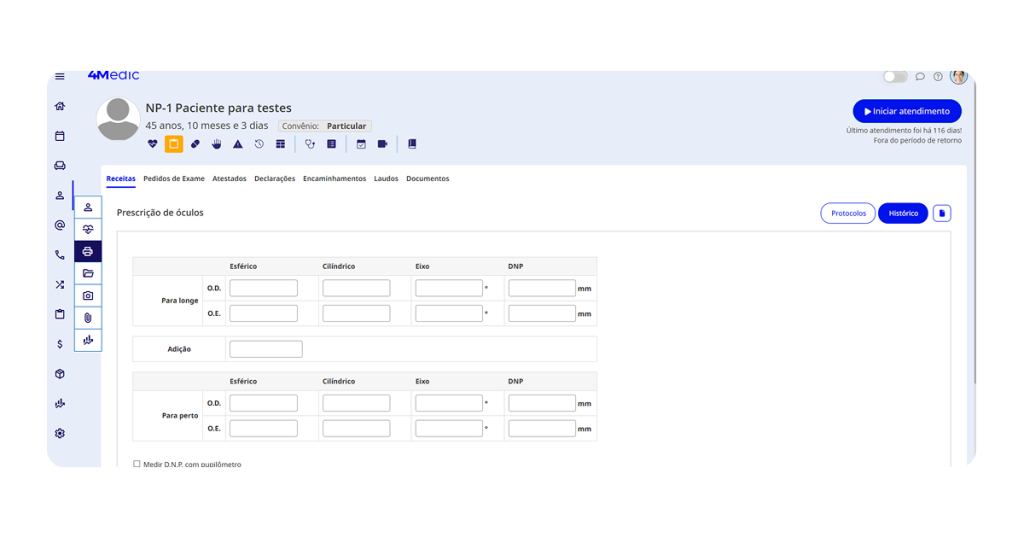Open the Atestados tab
The width and height of the screenshot is (1024, 538).
(x=229, y=179)
